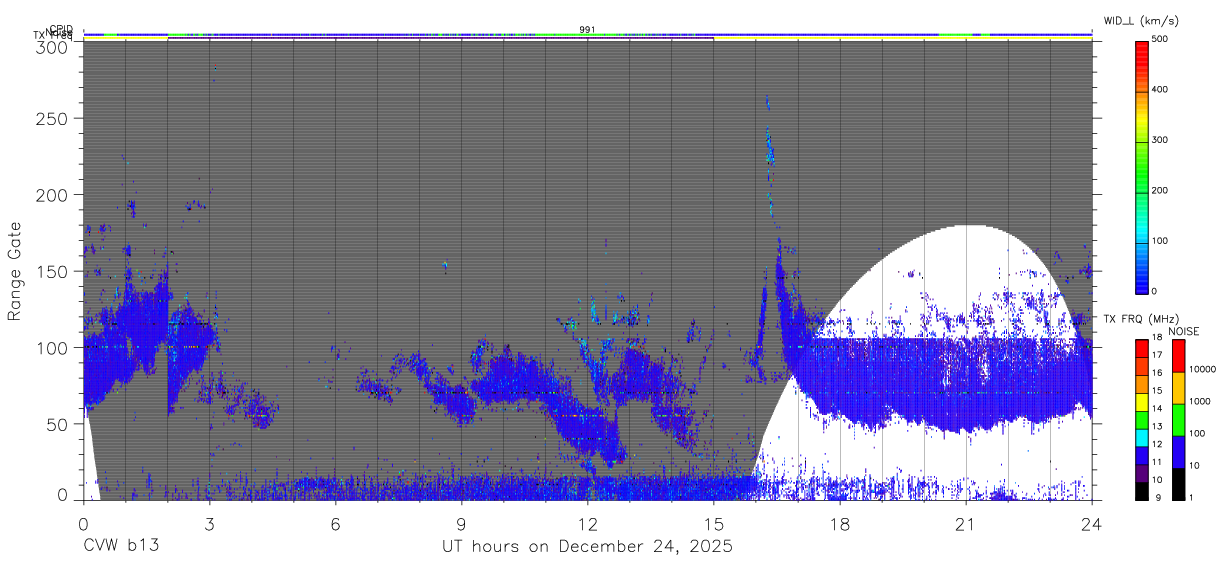Click the 15 label on TX FRQ legend
The image size is (1228, 567).
coord(1157,390)
